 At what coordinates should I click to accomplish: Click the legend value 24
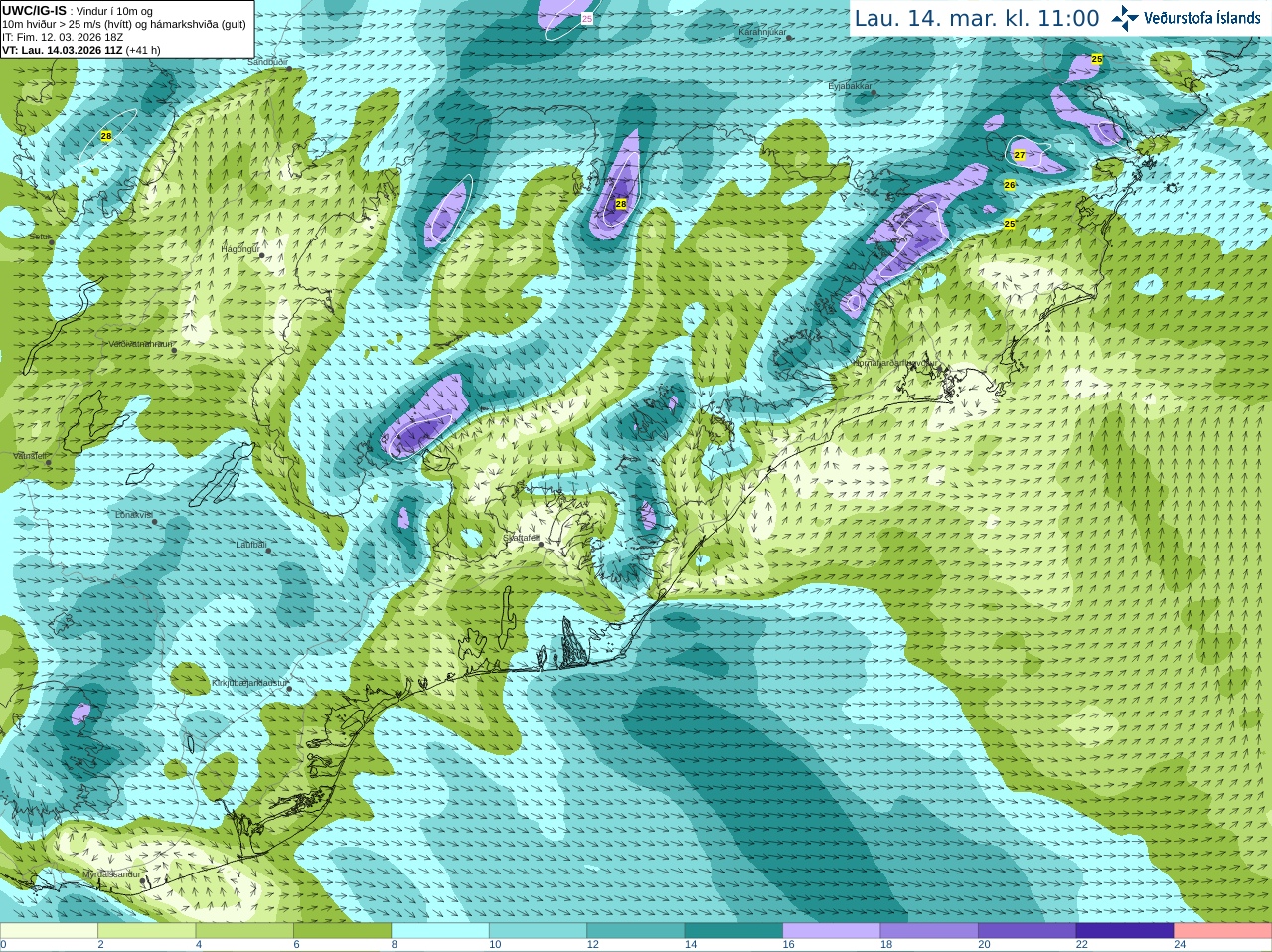1180,945
